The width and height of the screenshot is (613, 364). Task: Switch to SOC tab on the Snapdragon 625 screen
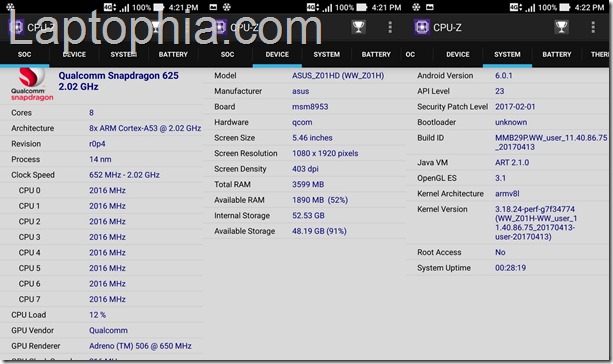pyautogui.click(x=24, y=54)
